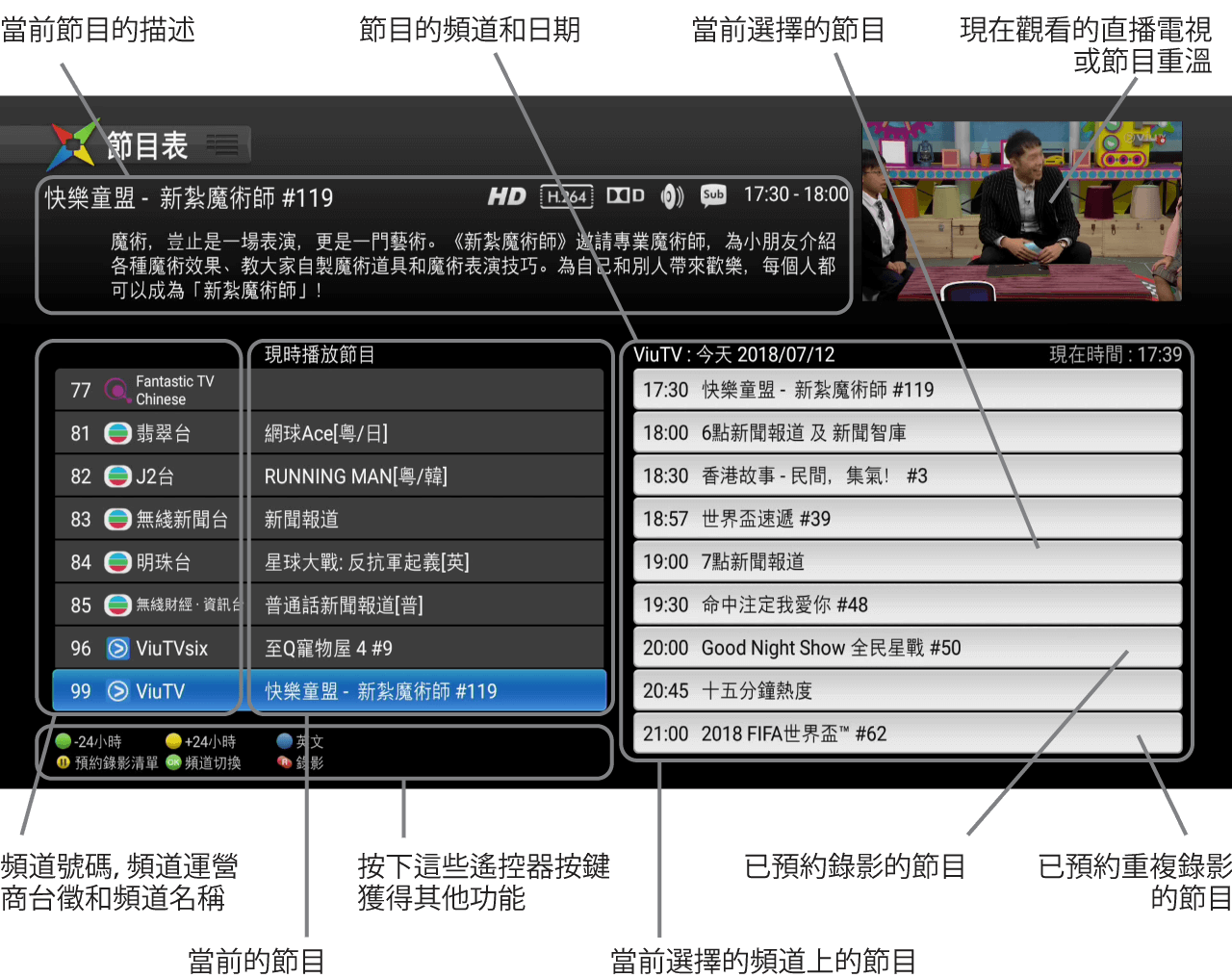The image size is (1232, 978).
Task: Select the current program RUNNING MAN[粵/韓]
Action: tap(356, 476)
